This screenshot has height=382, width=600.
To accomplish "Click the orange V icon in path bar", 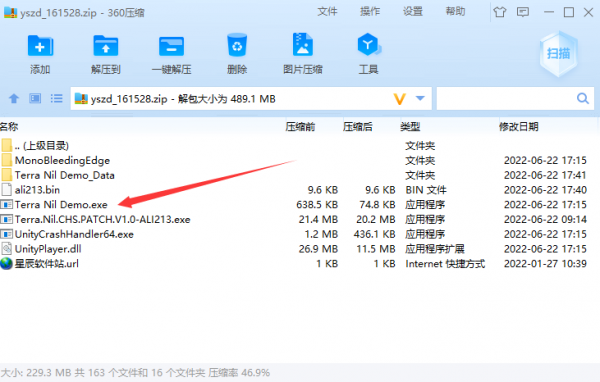I will [x=399, y=99].
